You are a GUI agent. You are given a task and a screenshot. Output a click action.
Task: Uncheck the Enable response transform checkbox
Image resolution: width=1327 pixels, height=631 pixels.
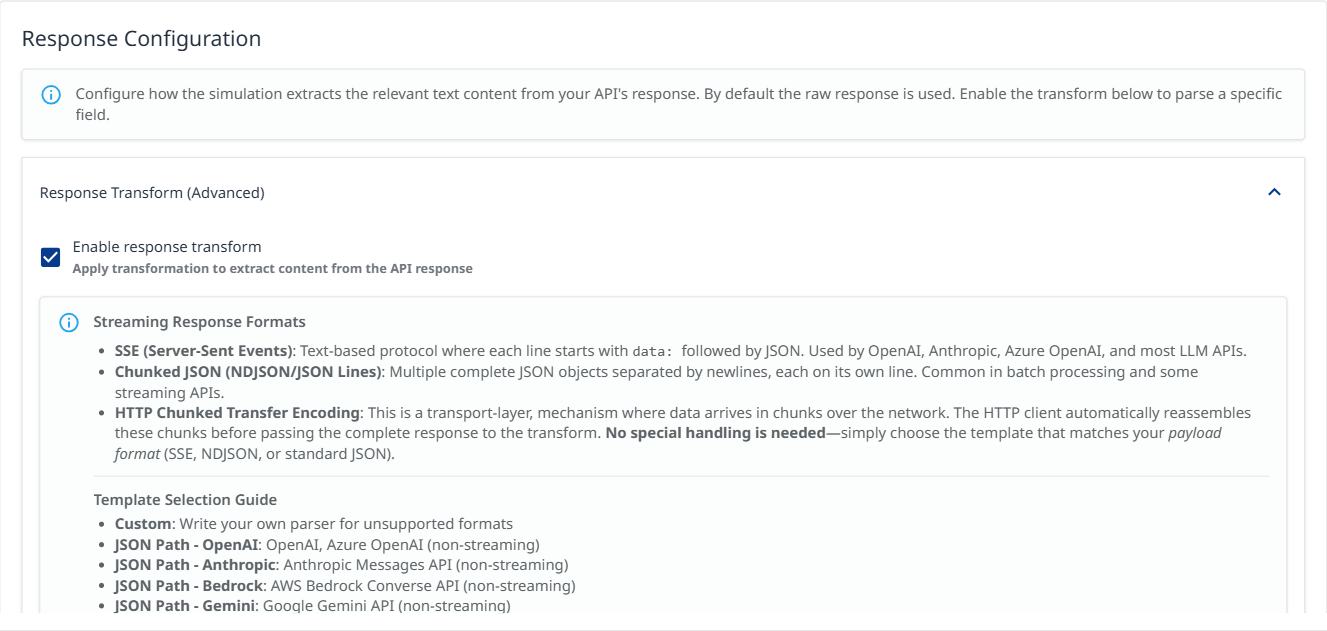(x=50, y=257)
